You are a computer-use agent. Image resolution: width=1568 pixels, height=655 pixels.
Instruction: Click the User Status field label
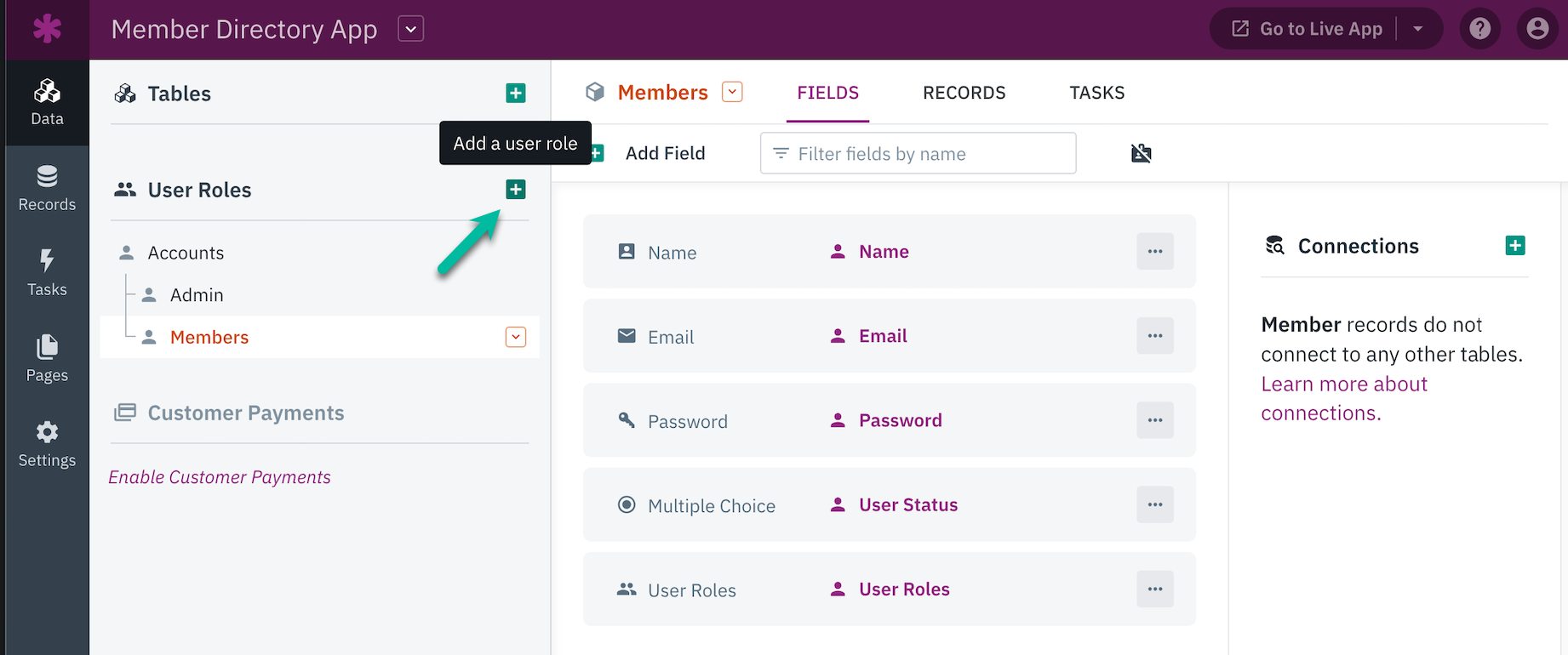[908, 504]
